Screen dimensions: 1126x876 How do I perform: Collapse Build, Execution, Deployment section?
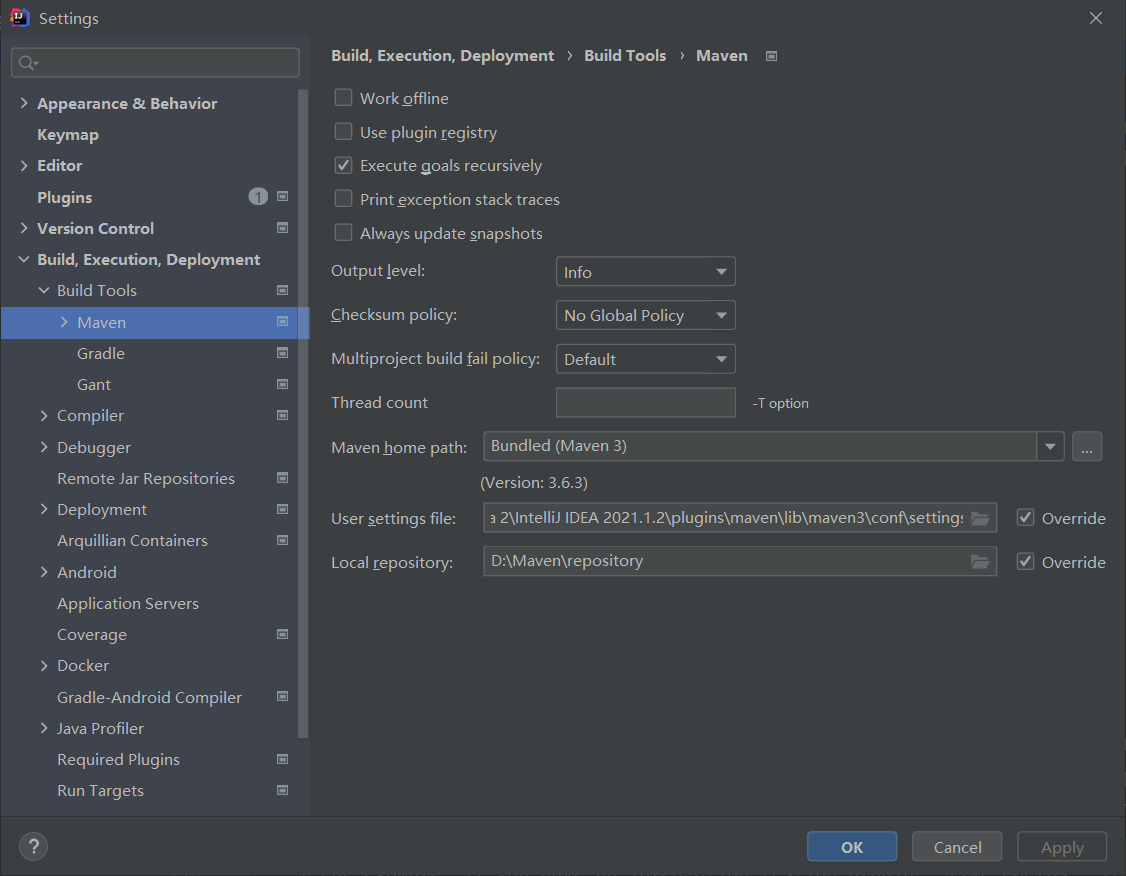point(24,259)
